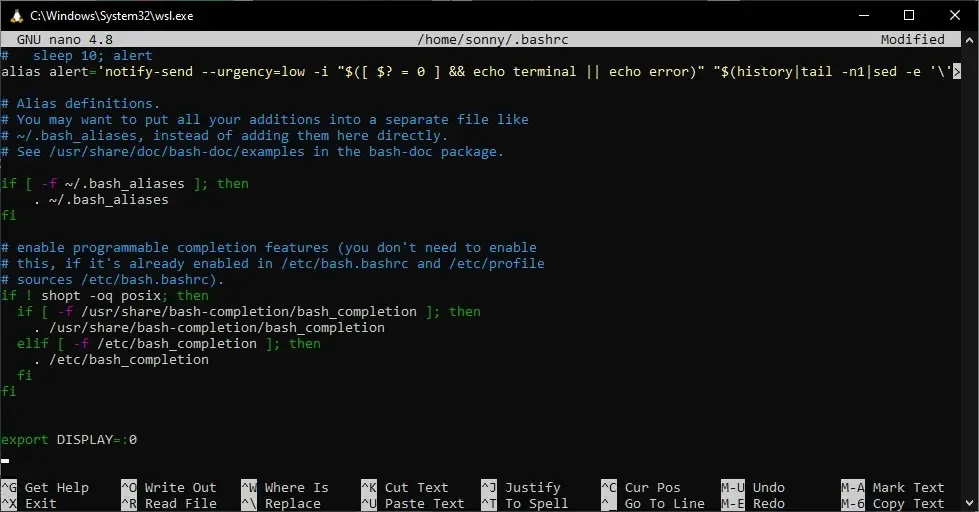Select the ^O Write Out shortcut
Screen dimensions: 979x512
[x=168, y=488]
